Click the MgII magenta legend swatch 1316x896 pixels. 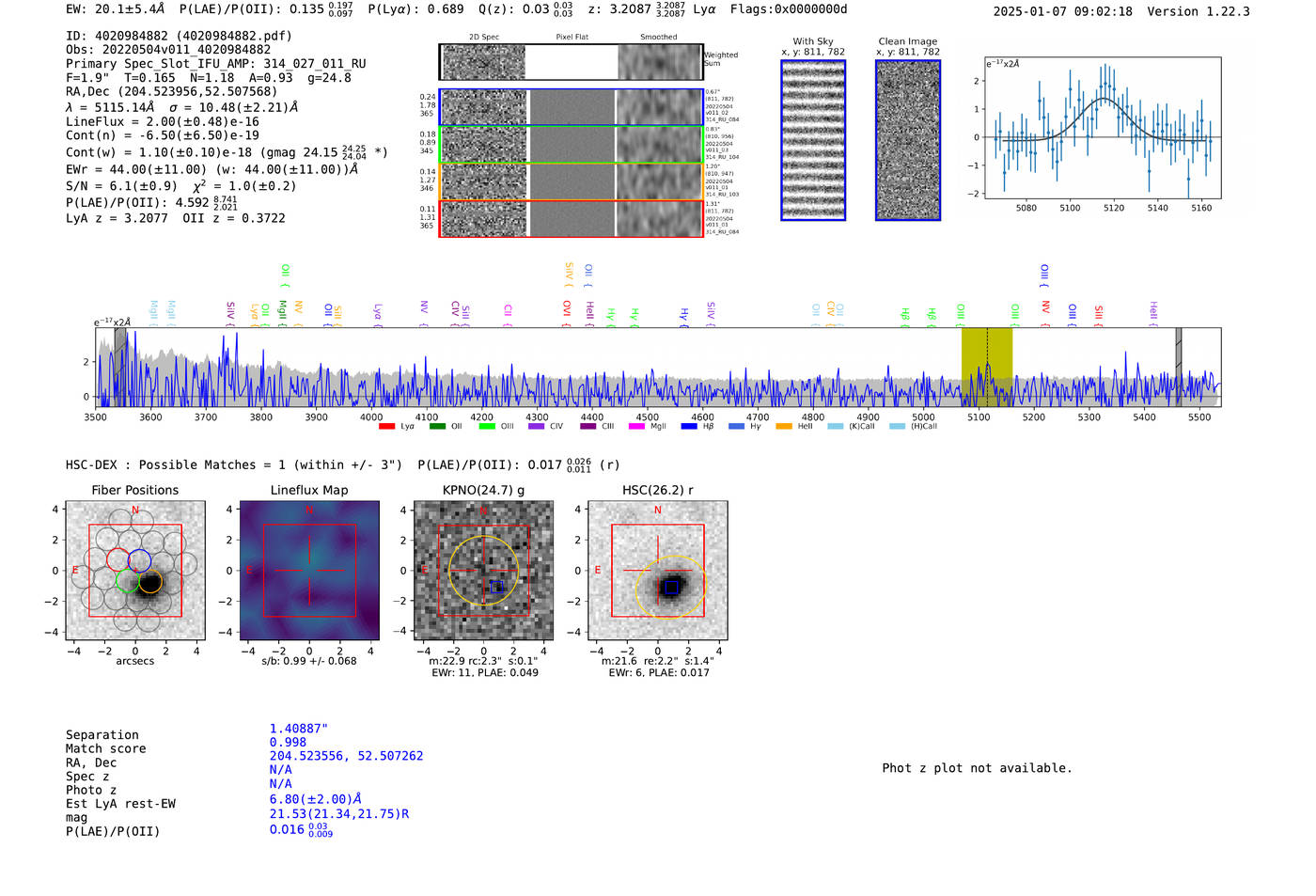(x=636, y=427)
